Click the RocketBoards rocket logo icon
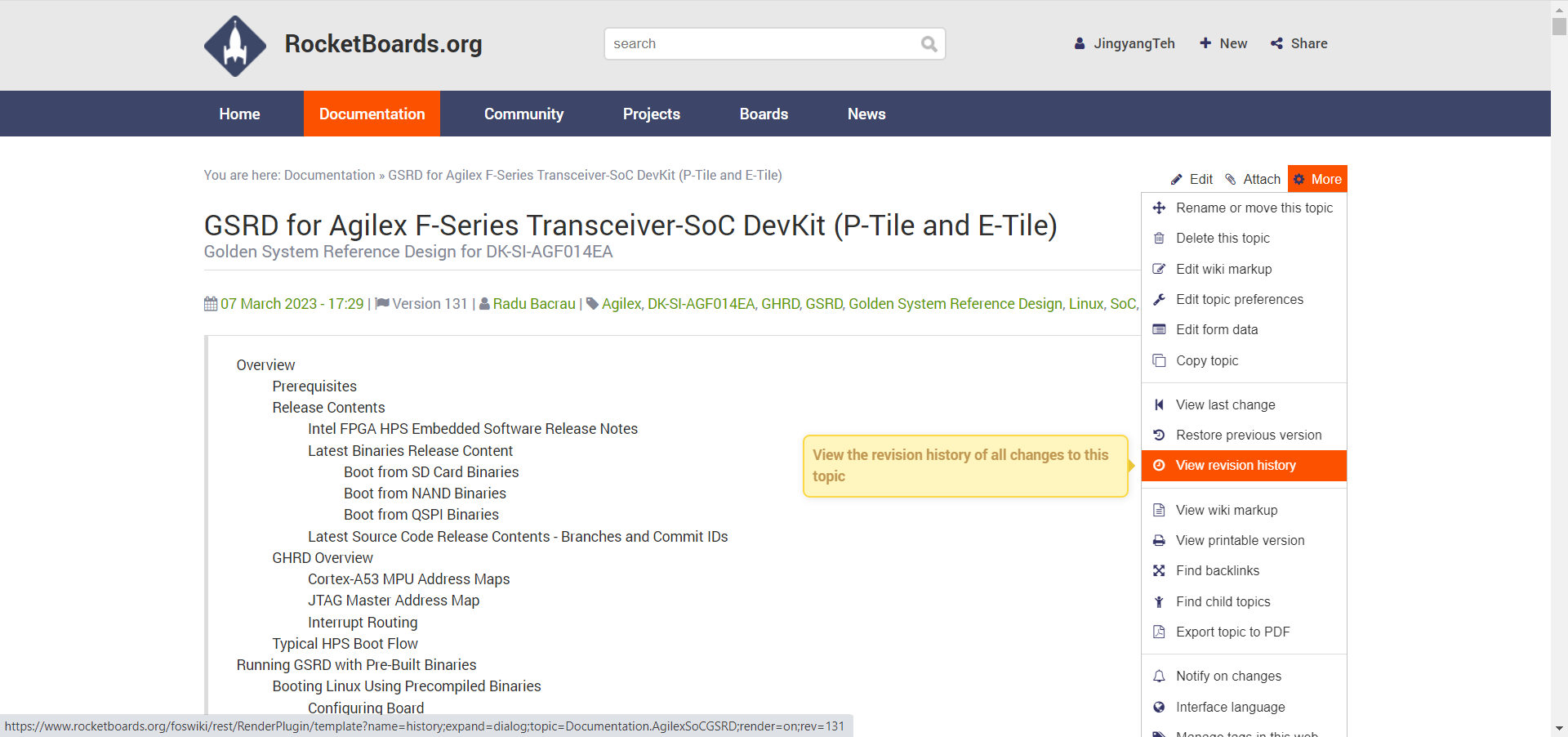 [x=235, y=46]
